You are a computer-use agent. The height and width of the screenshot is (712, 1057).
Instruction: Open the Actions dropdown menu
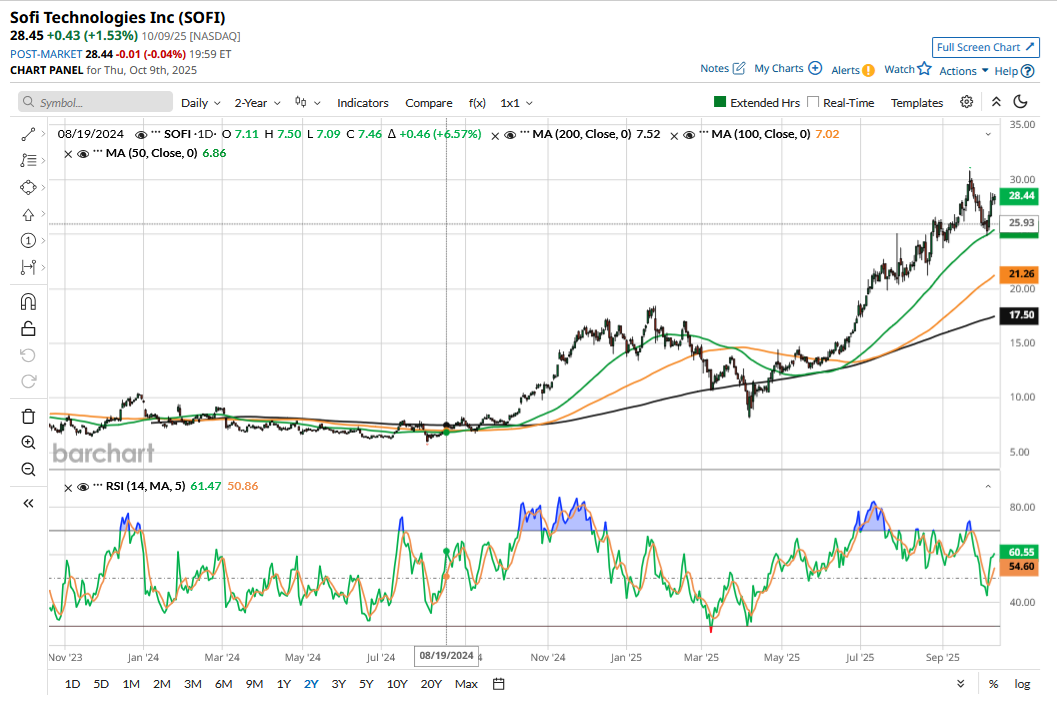[963, 71]
